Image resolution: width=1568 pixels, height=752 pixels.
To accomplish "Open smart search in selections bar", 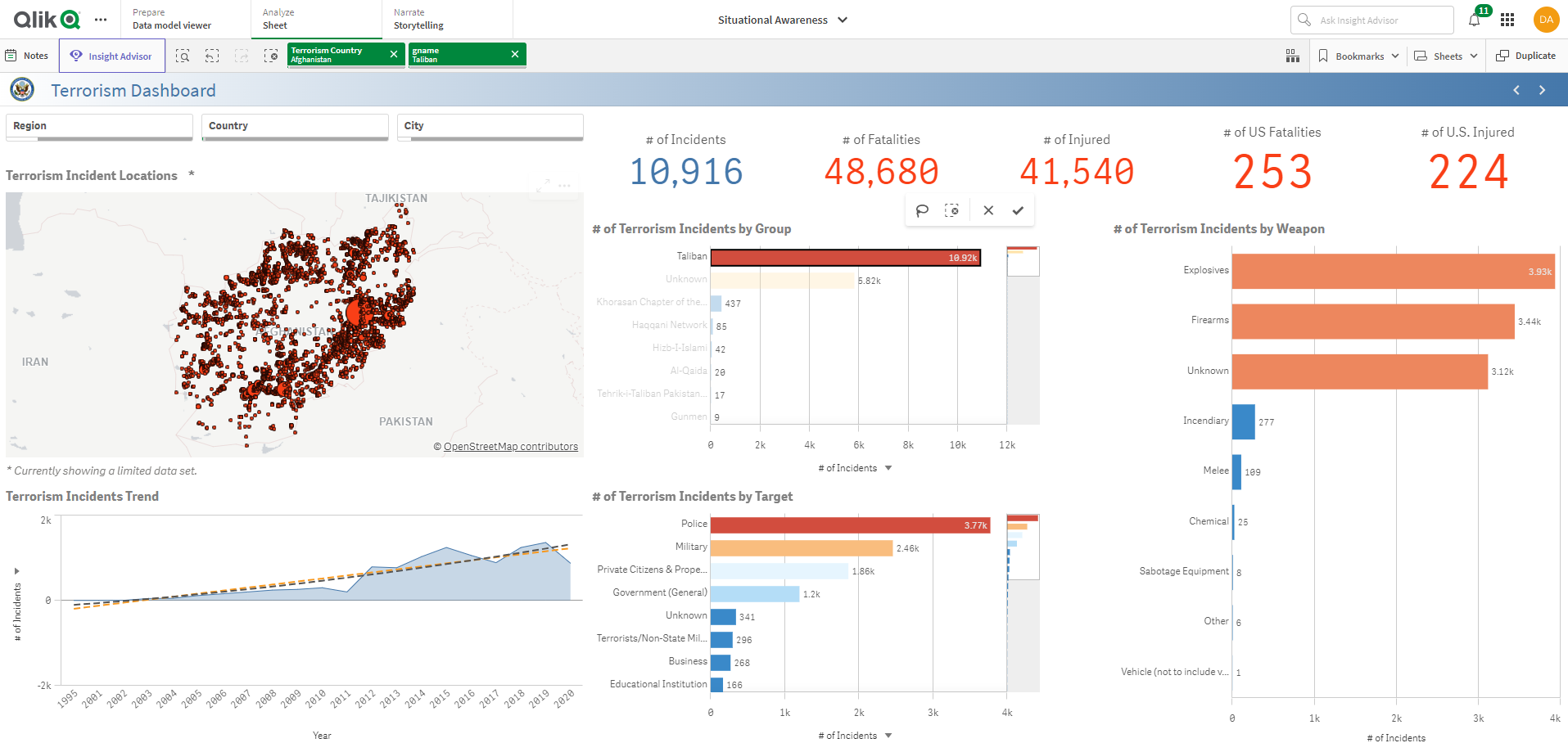I will pos(183,55).
